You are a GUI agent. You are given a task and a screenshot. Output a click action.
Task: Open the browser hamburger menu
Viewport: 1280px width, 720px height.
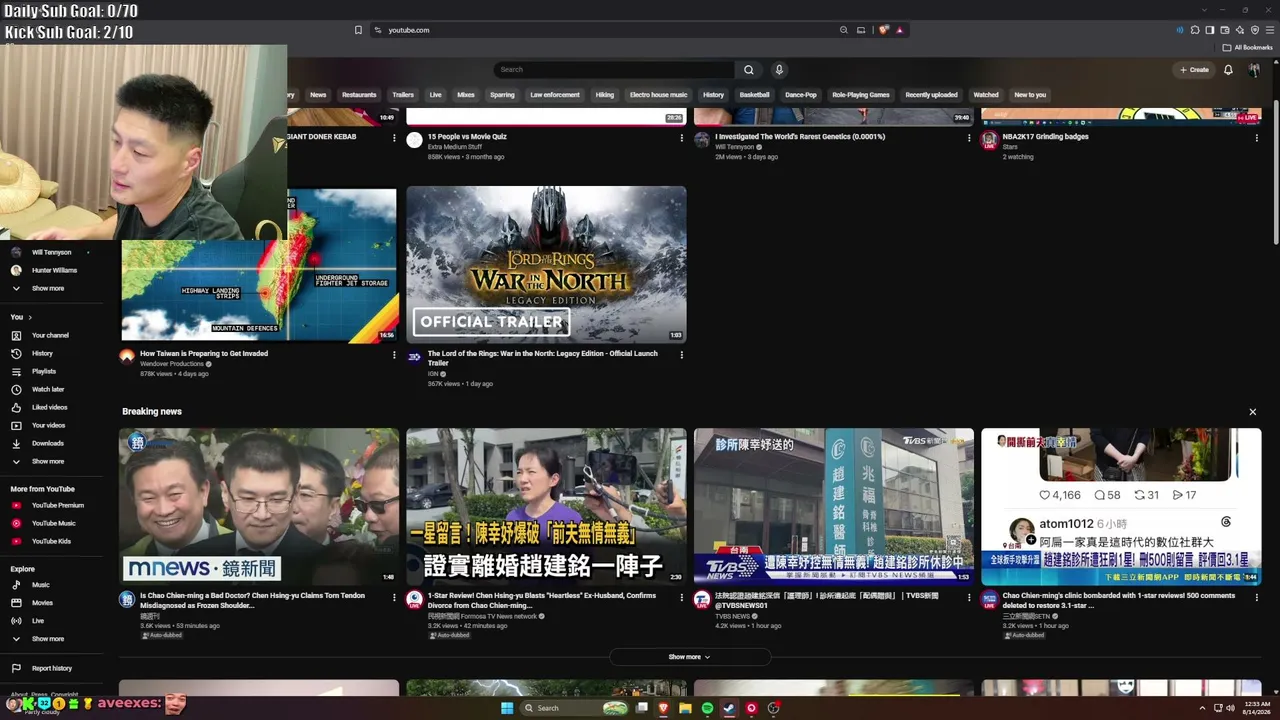click(1270, 30)
